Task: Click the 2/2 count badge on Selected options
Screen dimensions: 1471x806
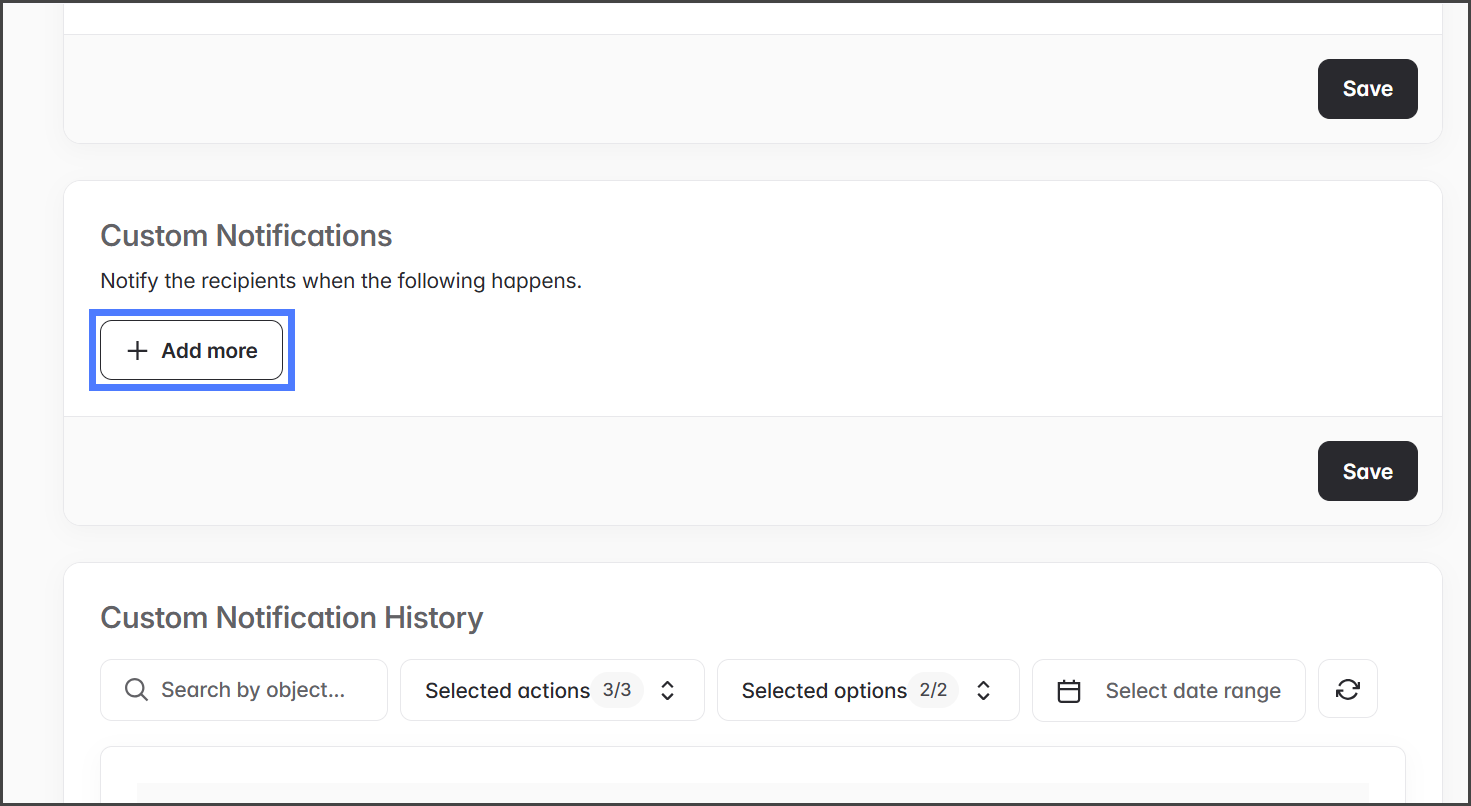Action: (933, 690)
